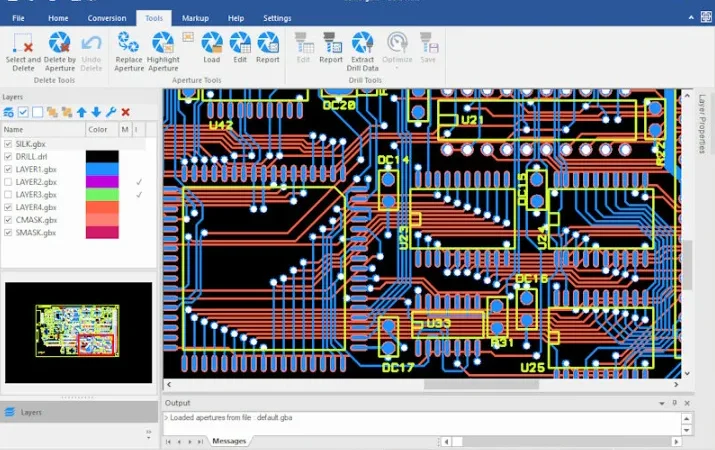Click the board overview thumbnail preview
715x450 pixels.
coord(78,332)
